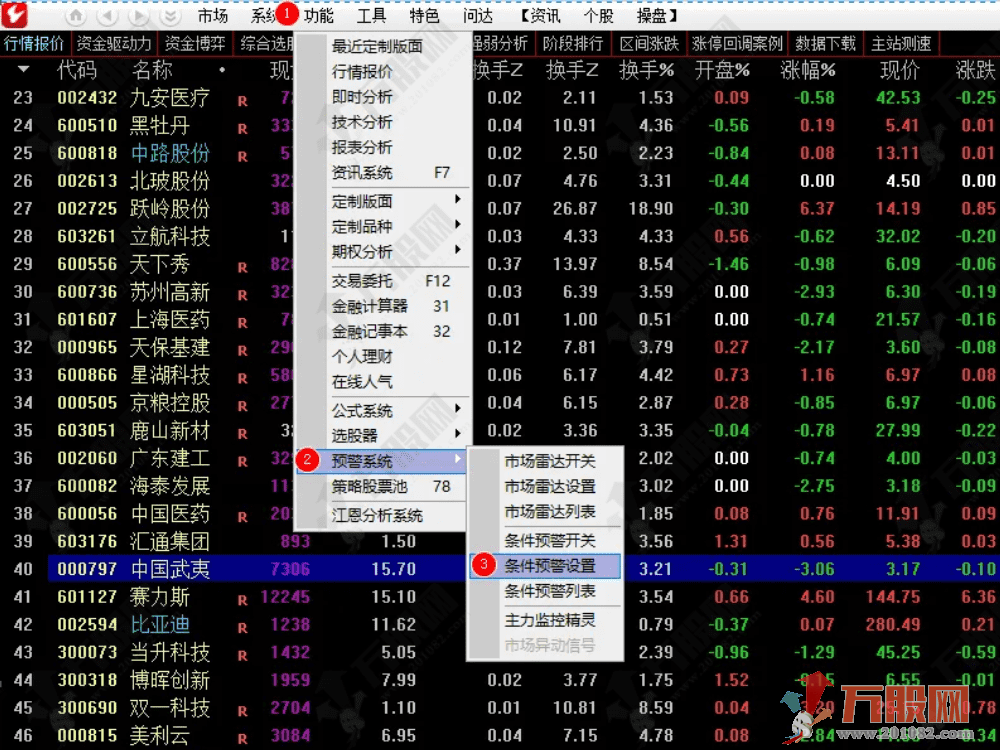Open the 功能 menu
Viewport: 1000px width, 750px height.
(x=318, y=15)
